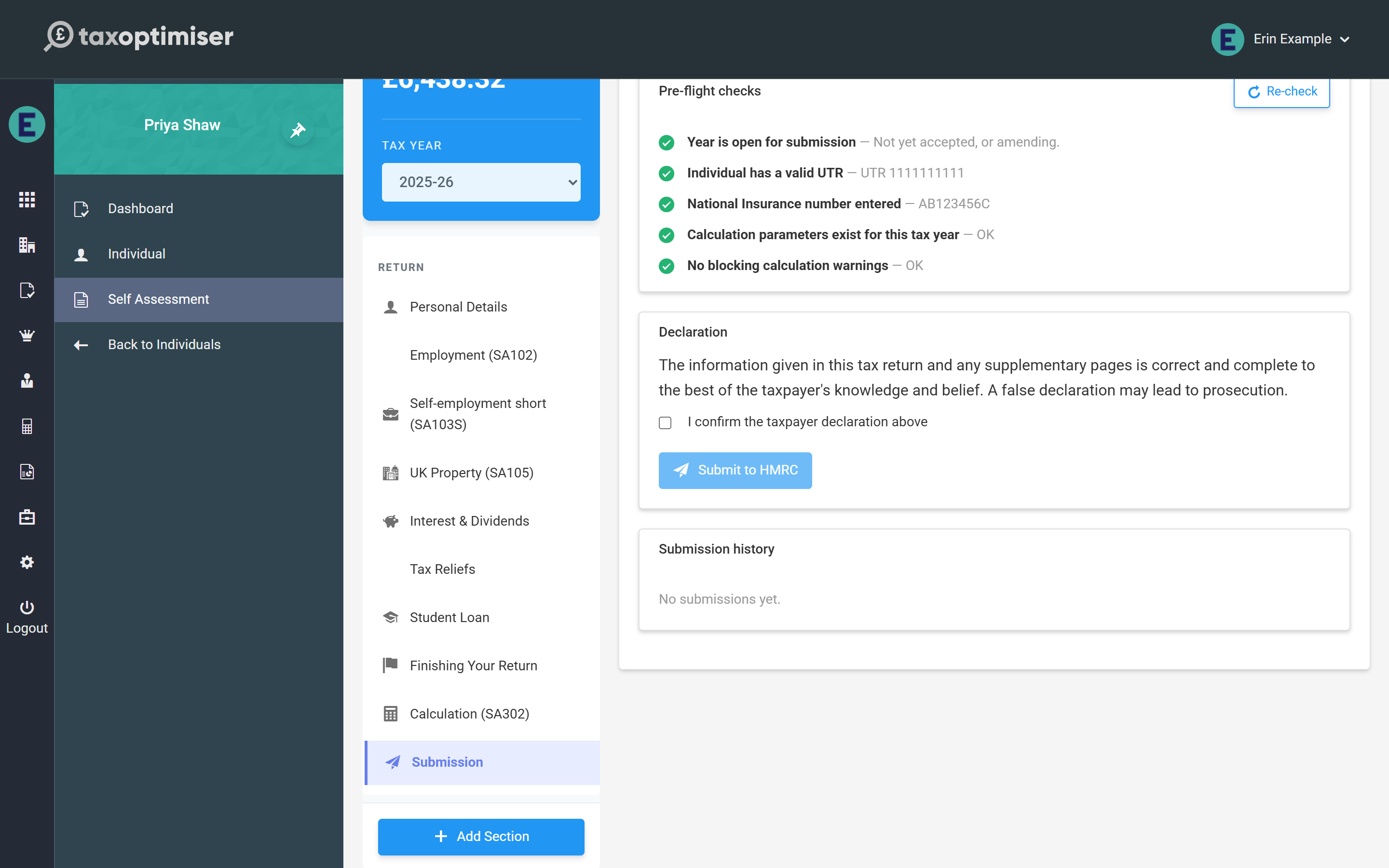Click the UK Property building icon

pyautogui.click(x=391, y=473)
